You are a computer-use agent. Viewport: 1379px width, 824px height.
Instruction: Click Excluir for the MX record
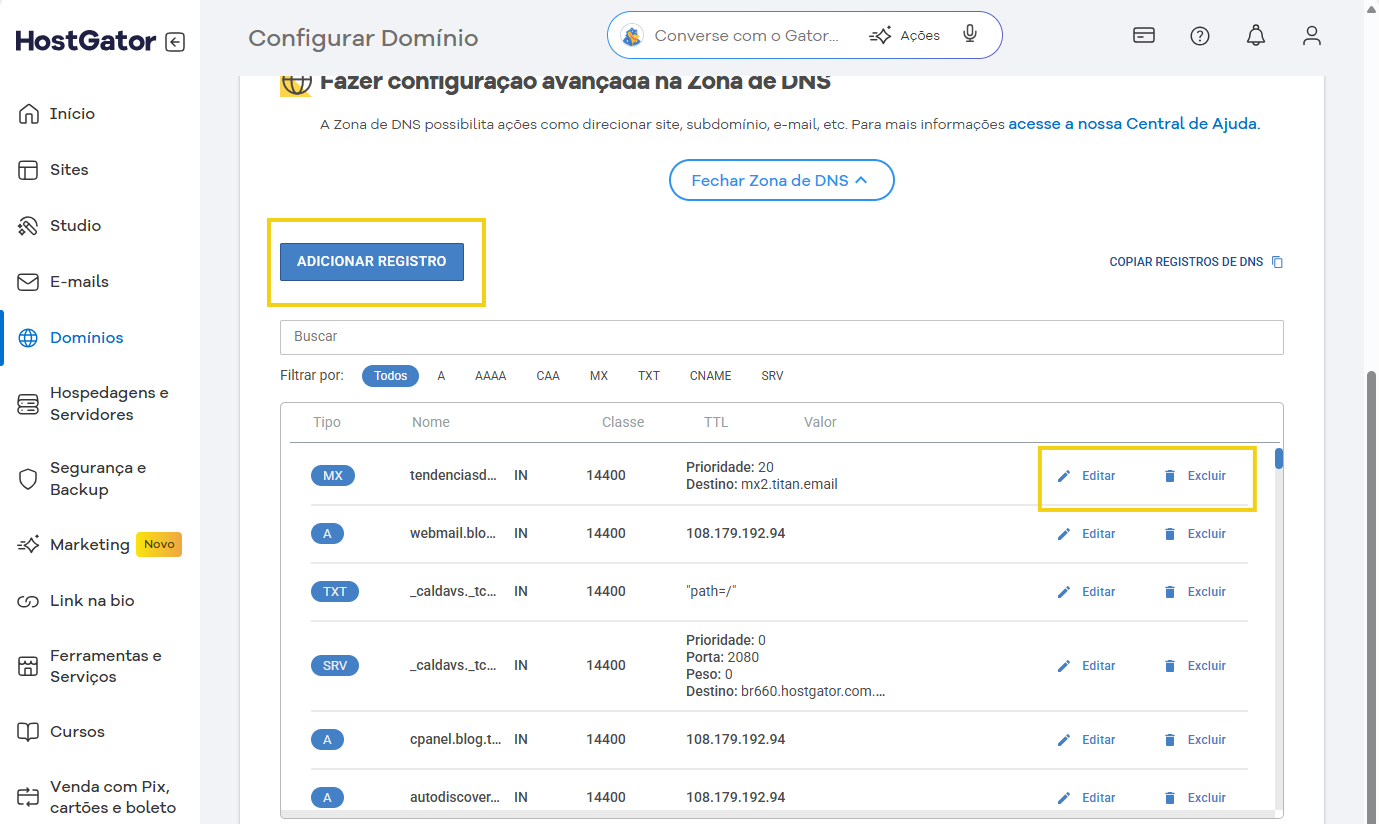pyautogui.click(x=1195, y=476)
